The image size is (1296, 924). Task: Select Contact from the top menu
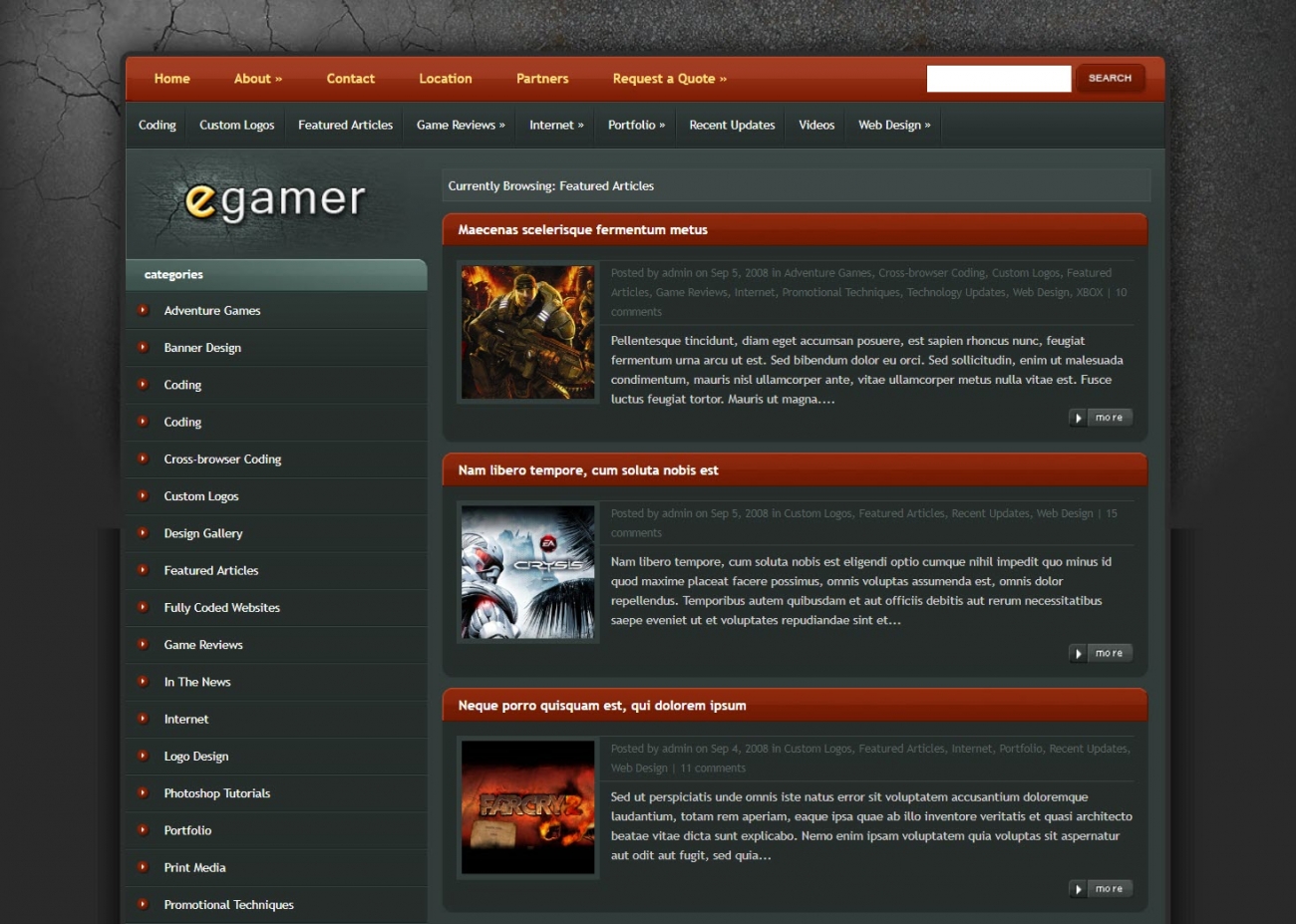click(350, 79)
